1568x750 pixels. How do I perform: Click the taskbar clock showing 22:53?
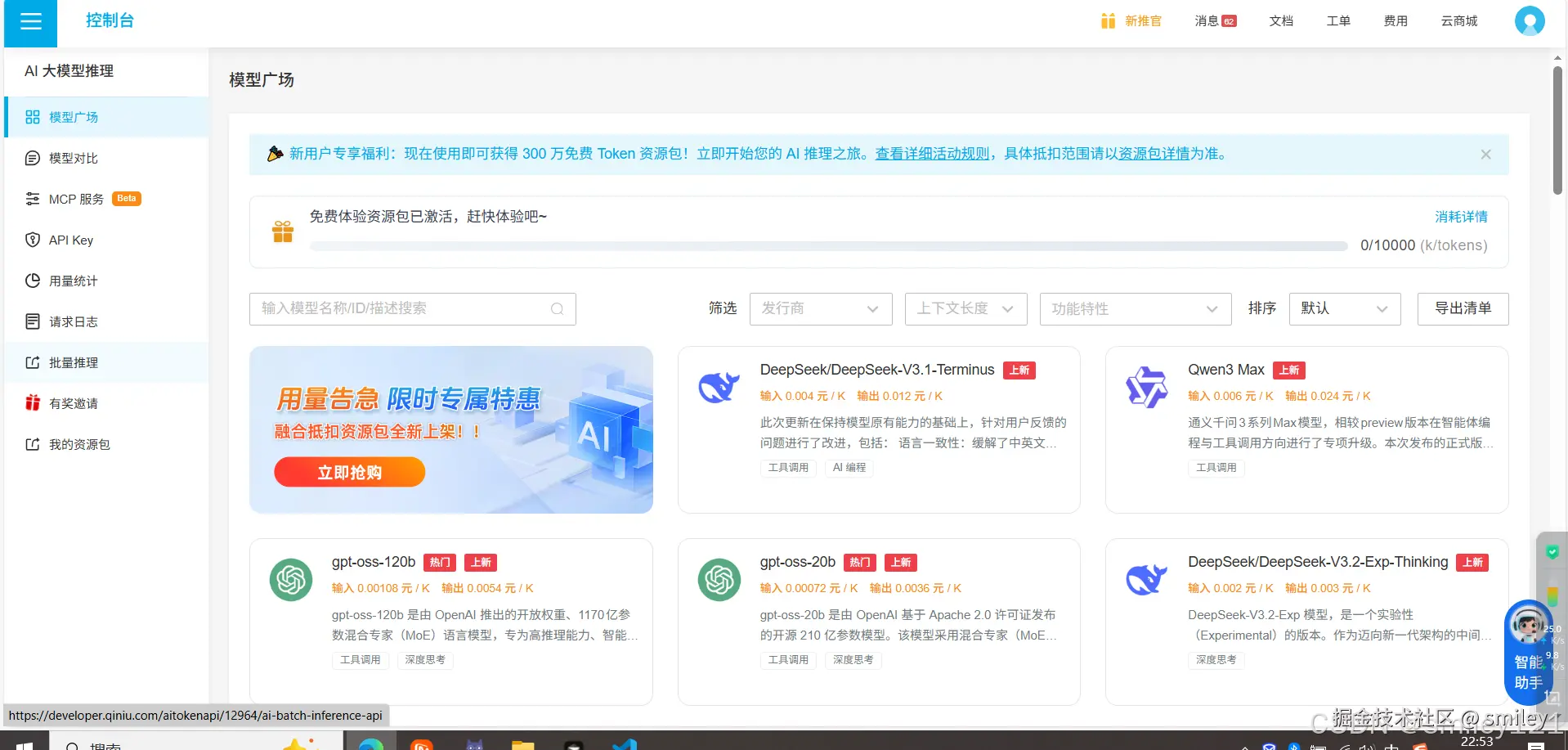(1477, 741)
